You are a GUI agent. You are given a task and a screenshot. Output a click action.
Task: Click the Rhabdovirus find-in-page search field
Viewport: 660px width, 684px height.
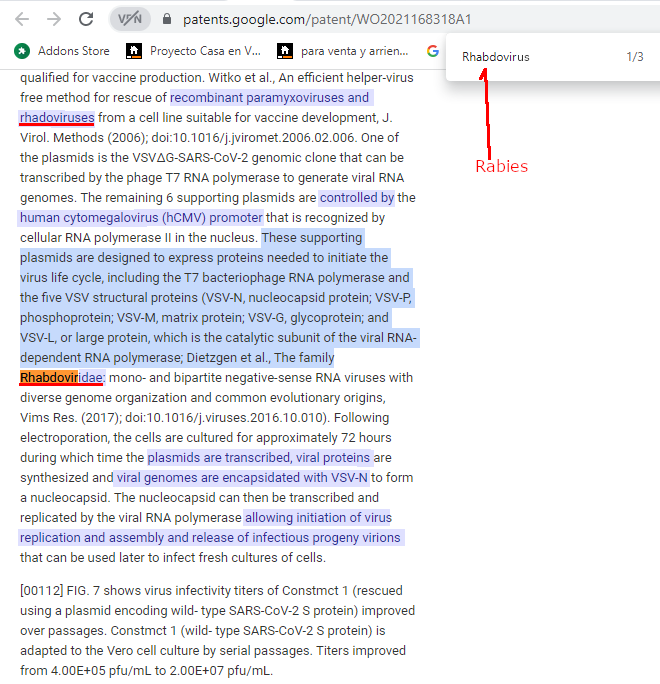(530, 57)
